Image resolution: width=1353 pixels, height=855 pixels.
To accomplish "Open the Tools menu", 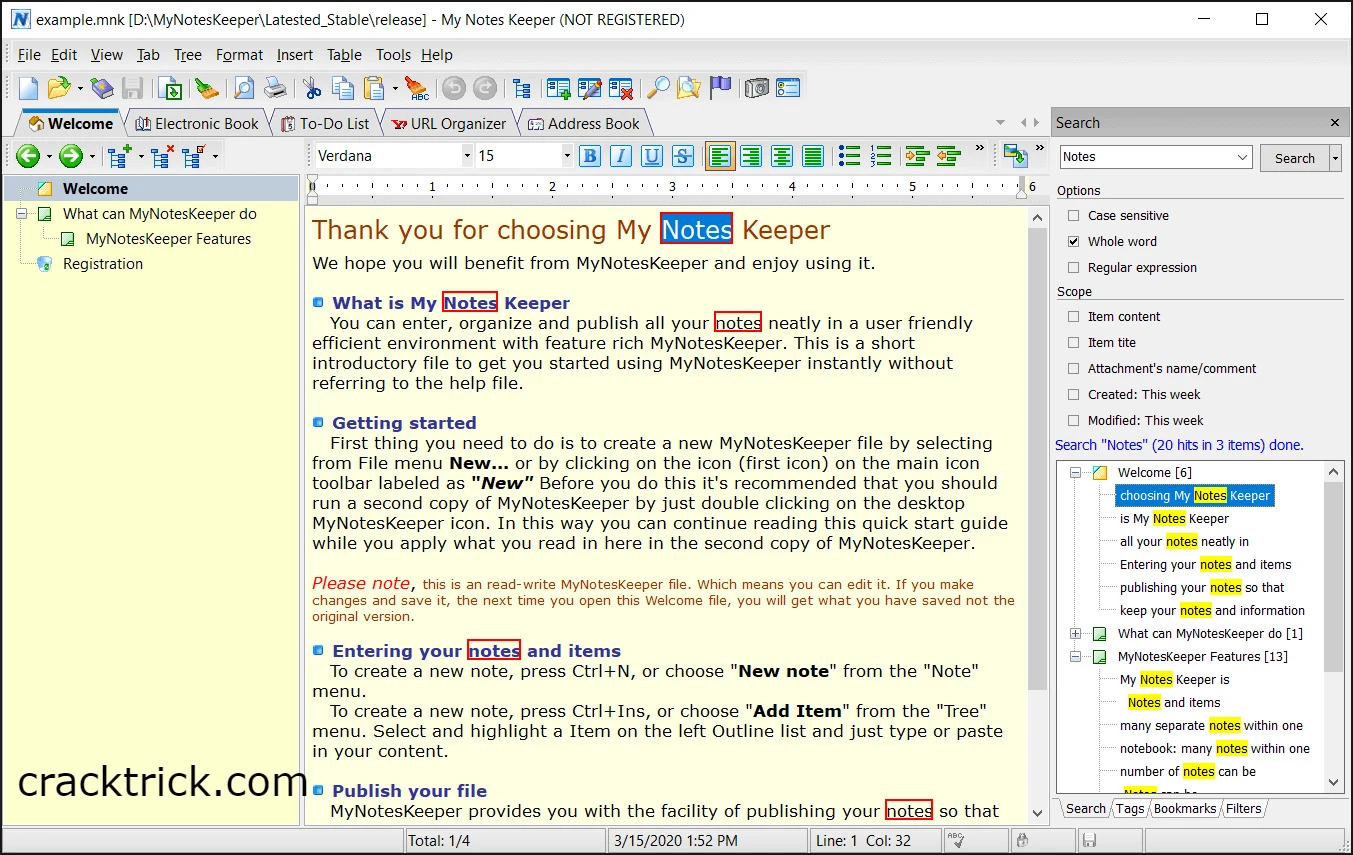I will click(393, 55).
